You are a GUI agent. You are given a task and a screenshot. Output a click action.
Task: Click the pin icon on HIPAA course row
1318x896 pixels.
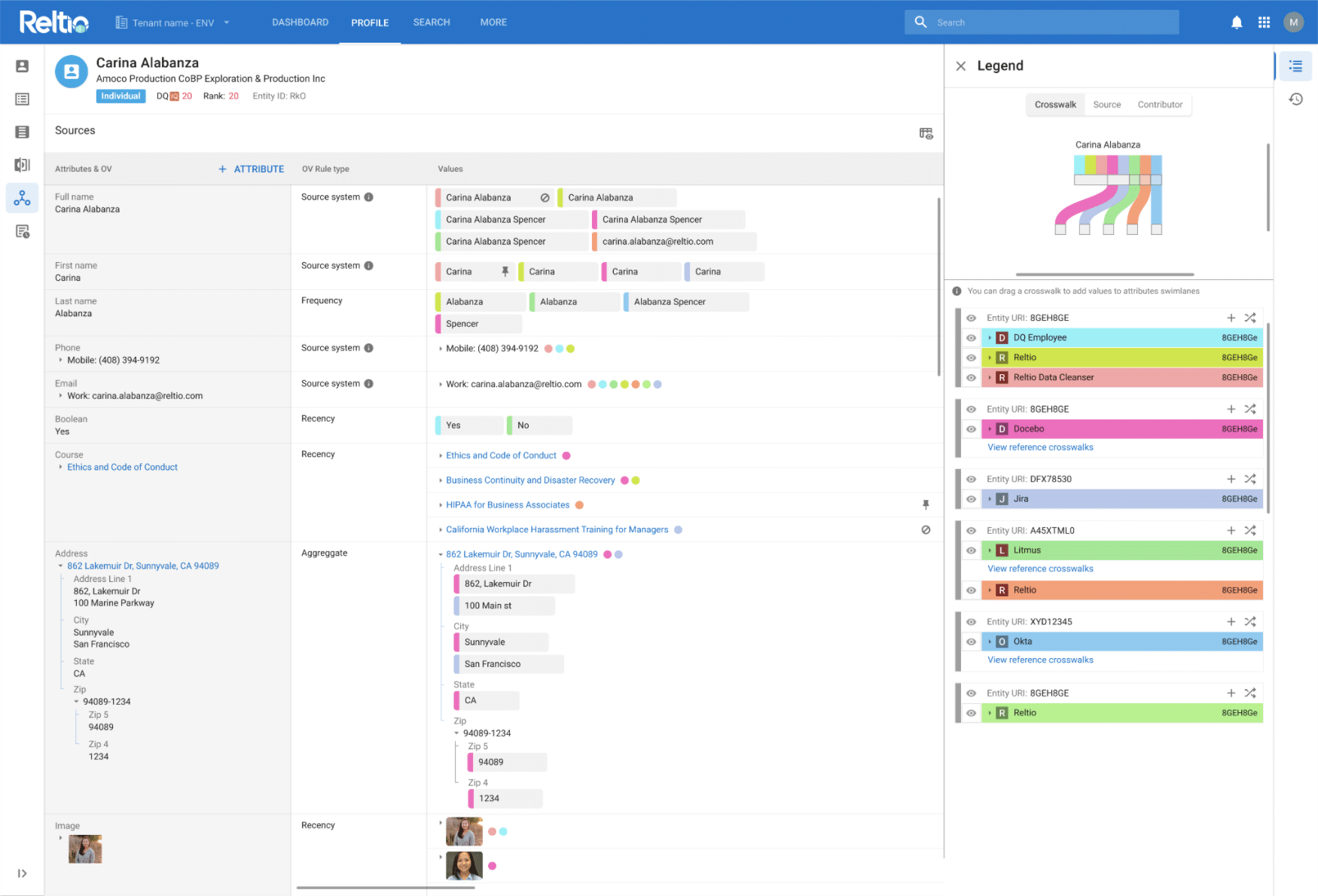pyautogui.click(x=926, y=504)
